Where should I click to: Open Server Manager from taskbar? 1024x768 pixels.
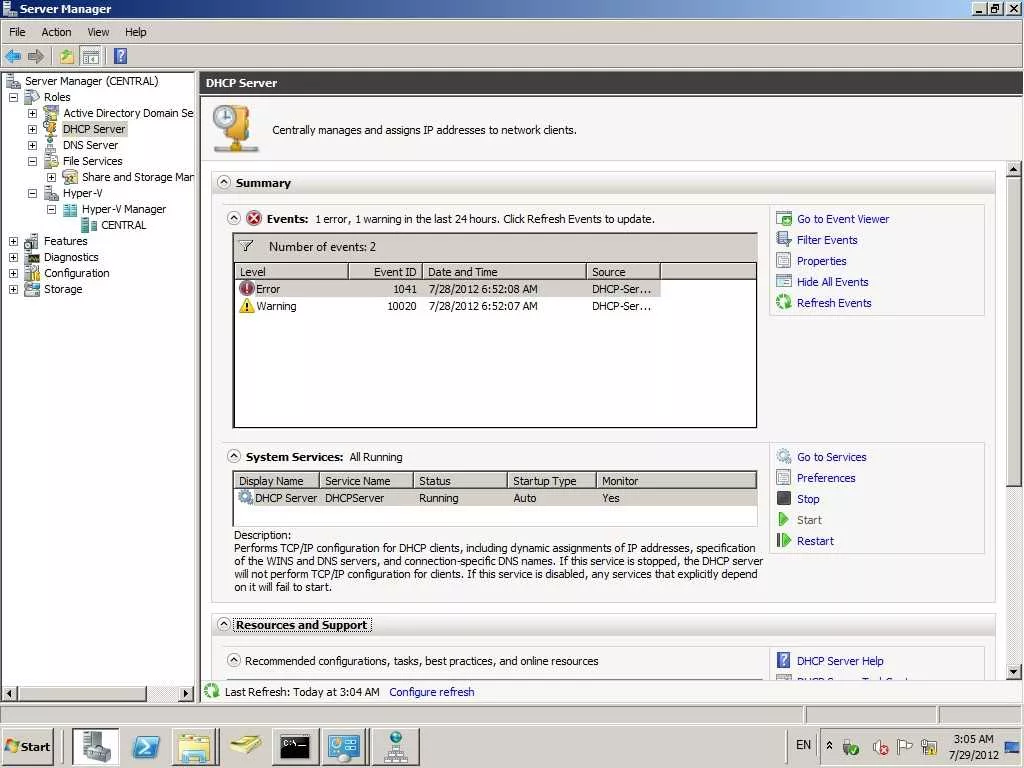point(95,746)
